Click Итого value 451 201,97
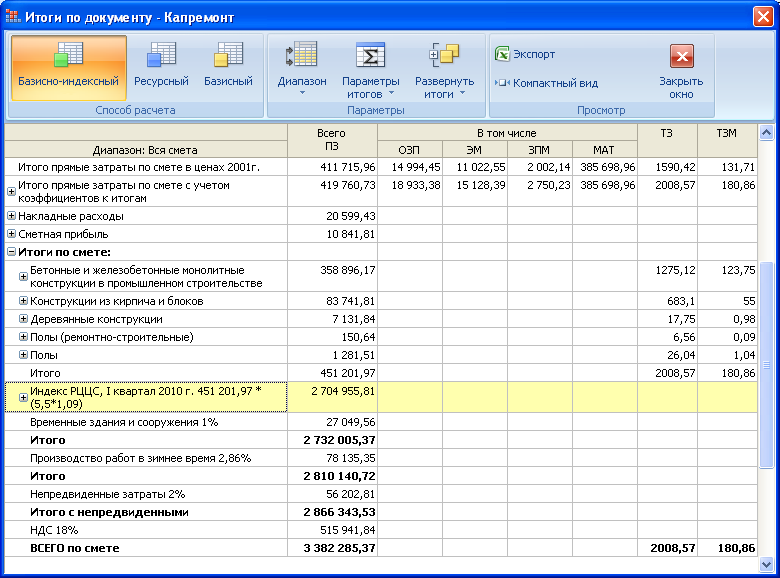This screenshot has height=578, width=780. click(x=347, y=373)
